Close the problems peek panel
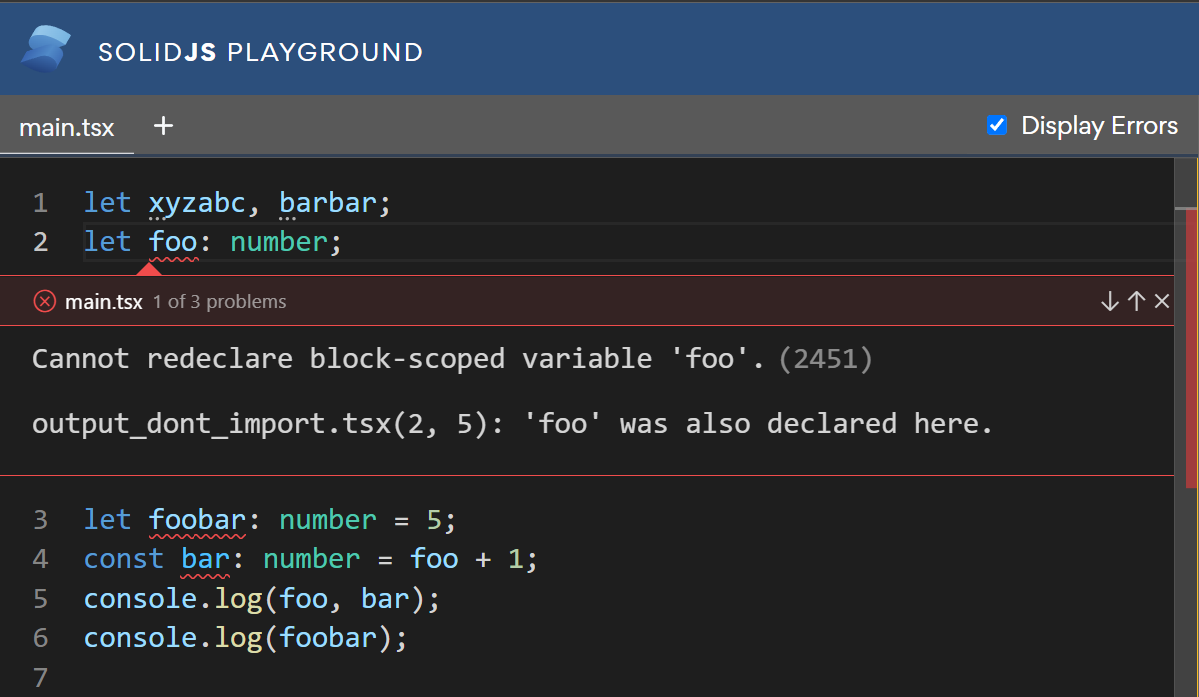The width and height of the screenshot is (1199, 697). [x=1162, y=301]
